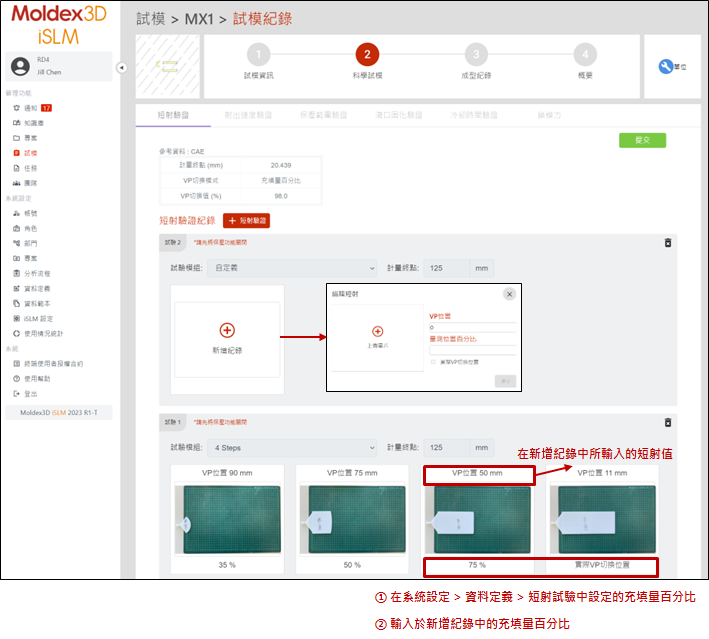Delete 試驗 2 using trash icon

668,243
